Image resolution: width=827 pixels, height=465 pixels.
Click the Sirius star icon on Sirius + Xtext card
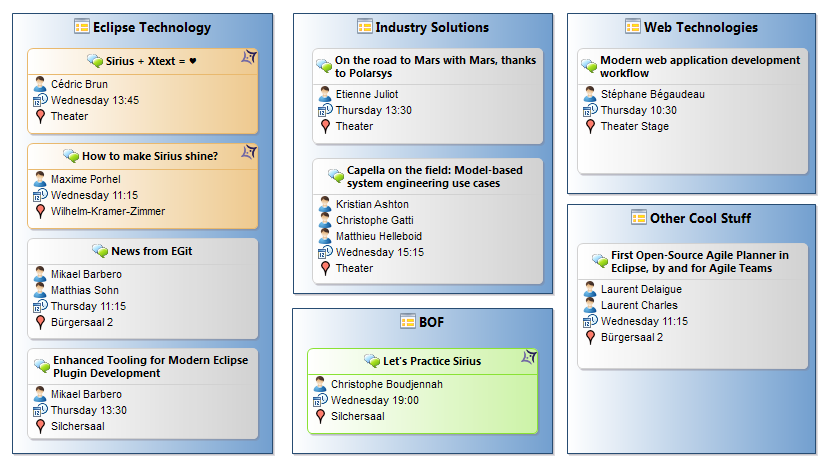[x=248, y=57]
